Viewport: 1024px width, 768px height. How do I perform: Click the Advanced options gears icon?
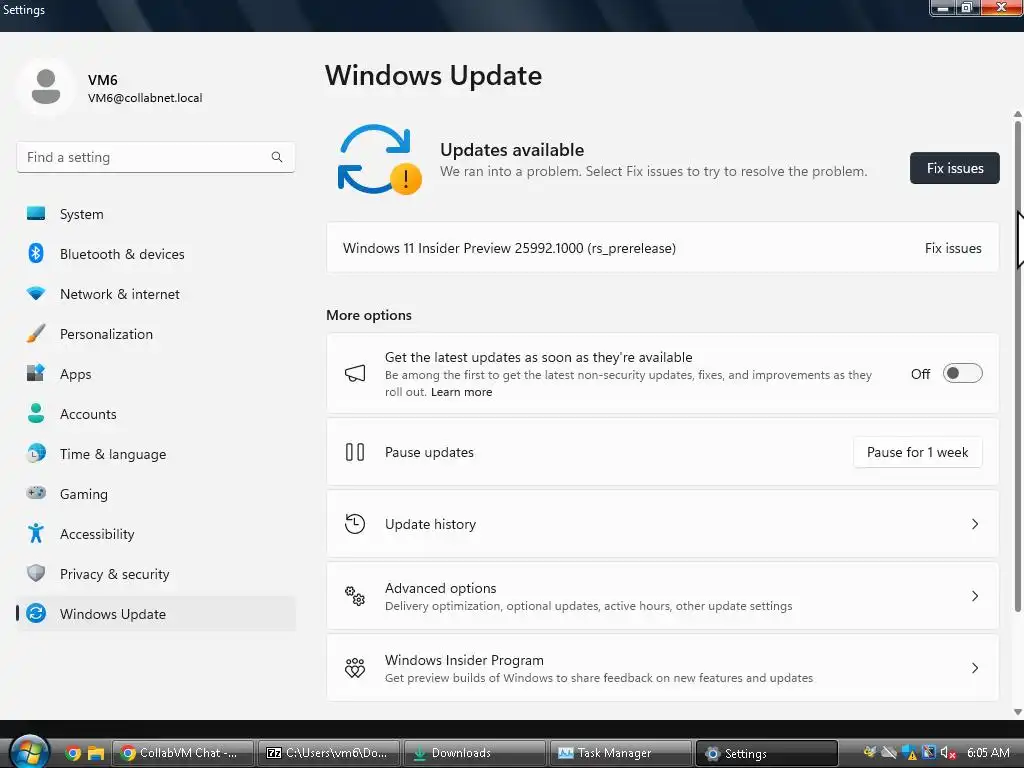click(x=355, y=596)
